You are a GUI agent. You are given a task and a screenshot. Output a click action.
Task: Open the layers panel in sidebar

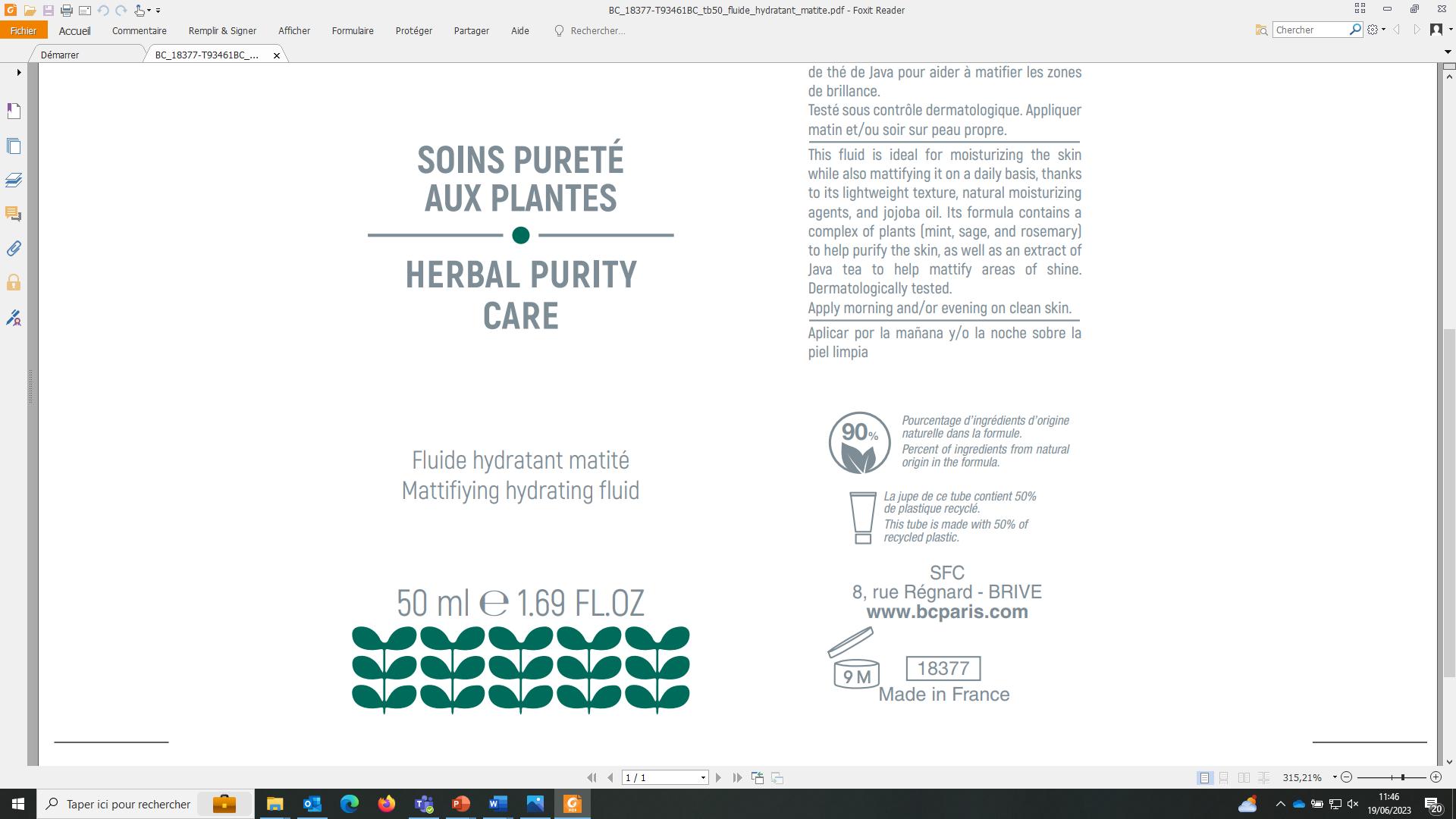click(x=14, y=180)
